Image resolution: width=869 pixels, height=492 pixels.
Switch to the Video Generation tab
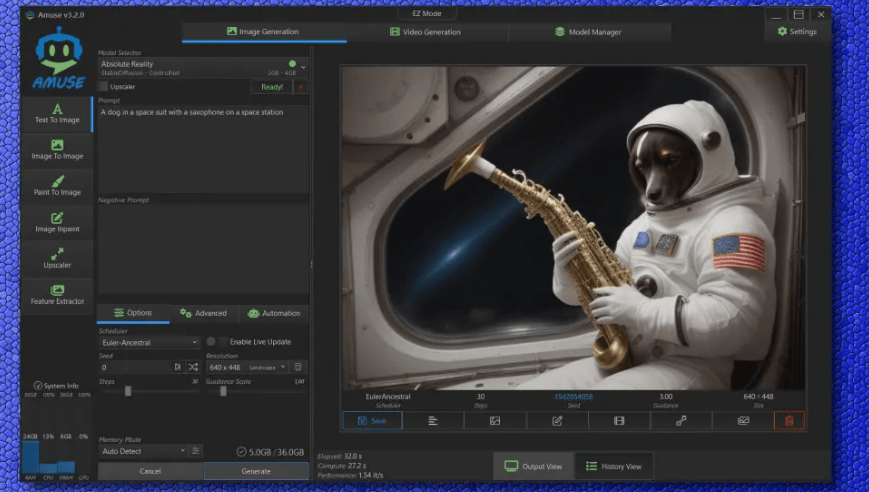426,32
